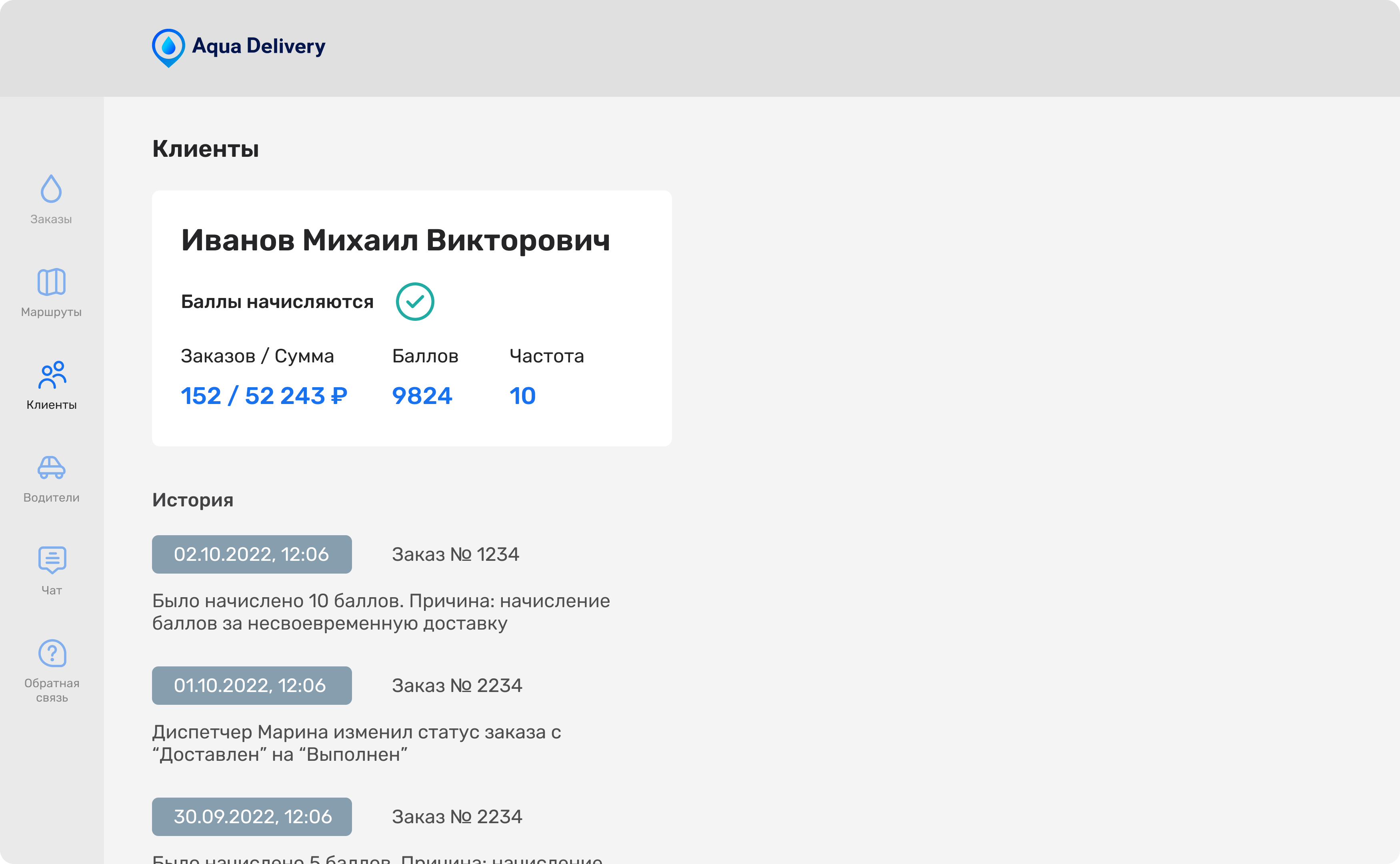Click the client name Иванов Михаил Викторович
The height and width of the screenshot is (864, 1400).
coord(396,240)
